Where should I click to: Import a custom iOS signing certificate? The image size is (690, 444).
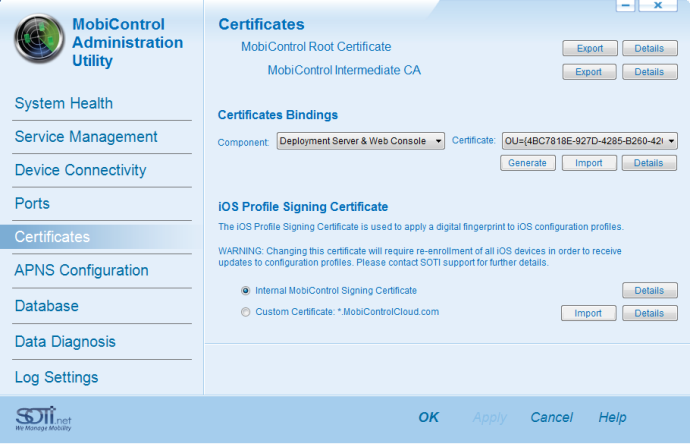point(588,313)
